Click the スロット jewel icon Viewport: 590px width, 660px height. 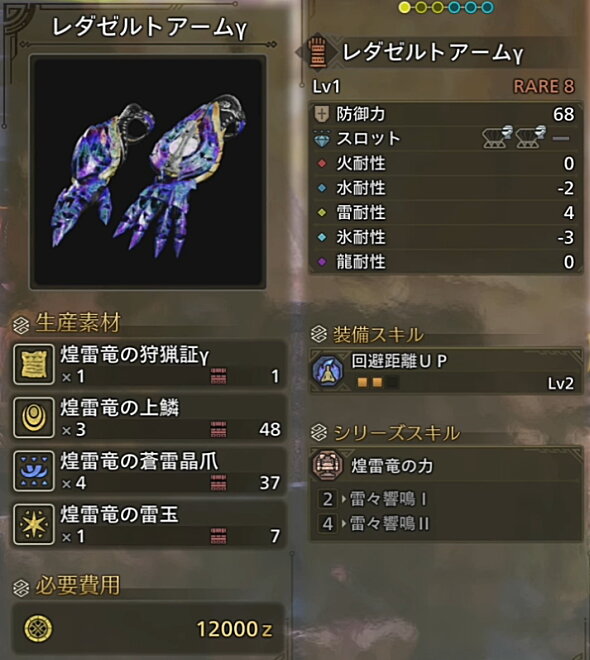(x=322, y=139)
